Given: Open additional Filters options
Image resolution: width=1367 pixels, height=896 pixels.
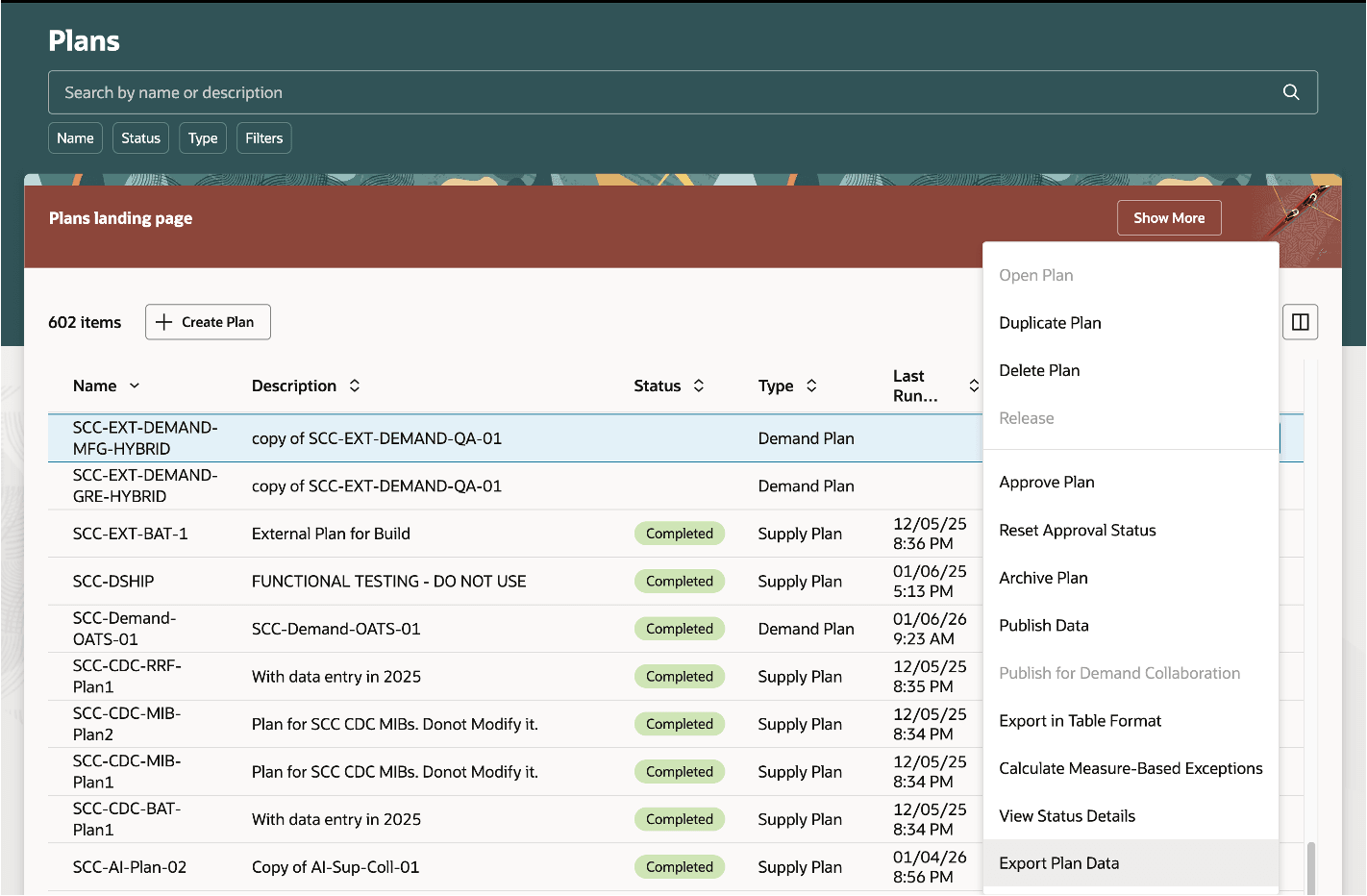Looking at the screenshot, I should pyautogui.click(x=263, y=137).
